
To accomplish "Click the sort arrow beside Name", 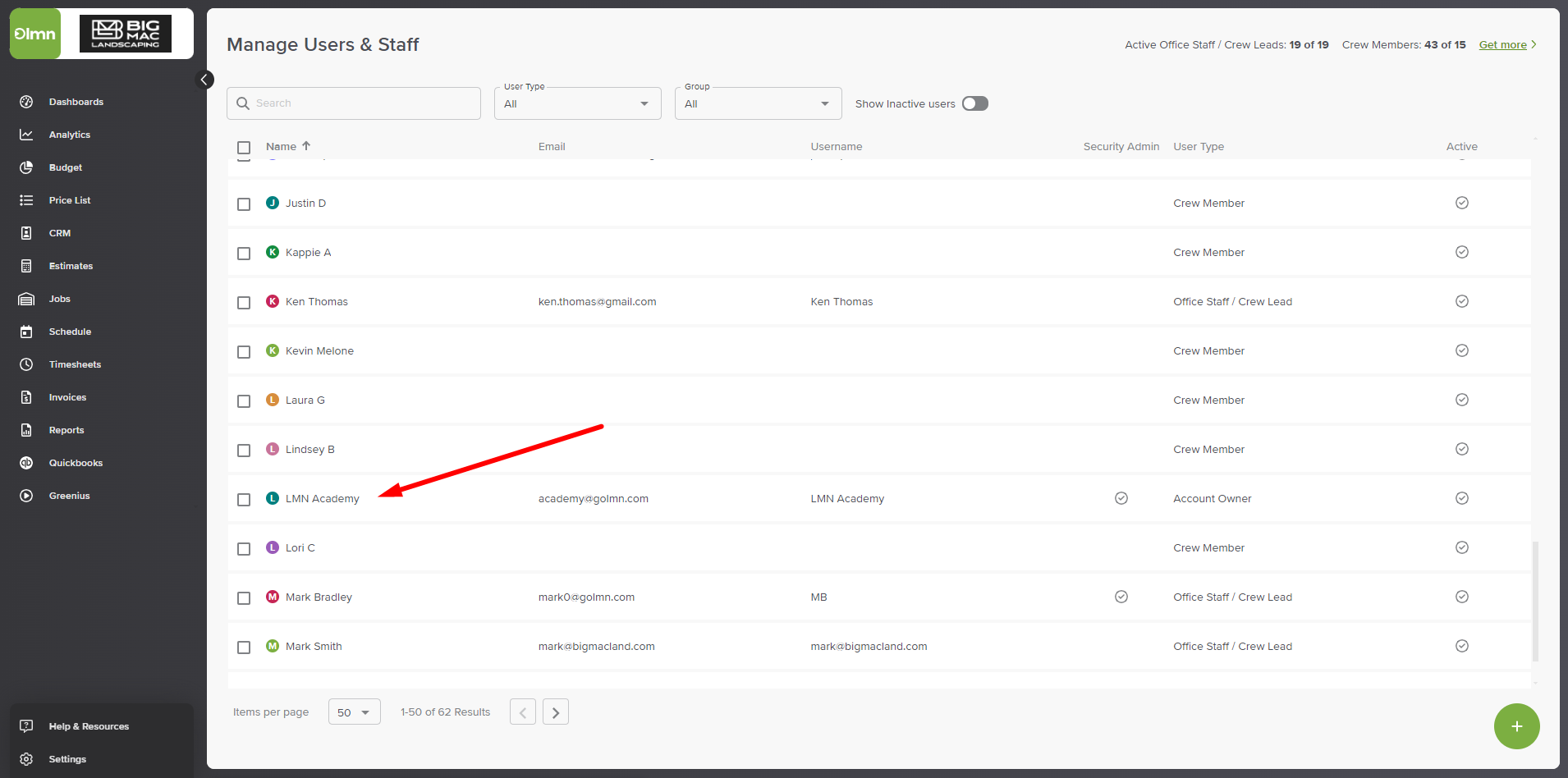I will 306,146.
